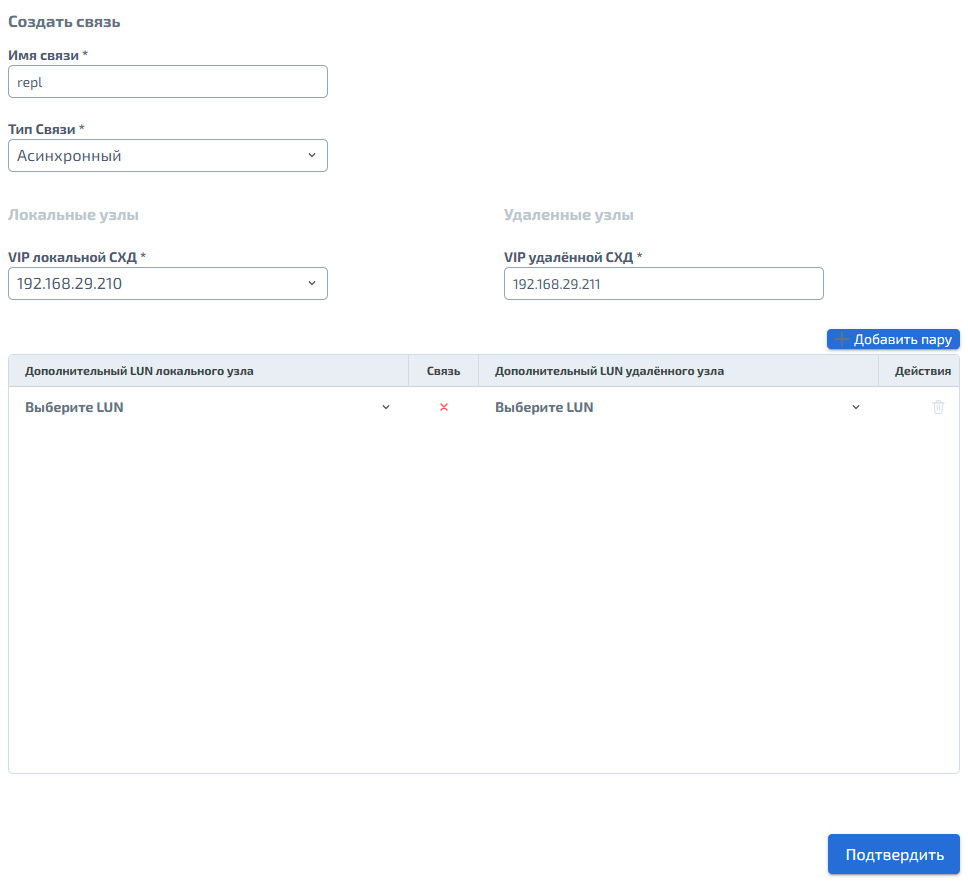The image size is (968, 887).
Task: Open the local node Выберите LUN dropdown
Action: point(208,407)
